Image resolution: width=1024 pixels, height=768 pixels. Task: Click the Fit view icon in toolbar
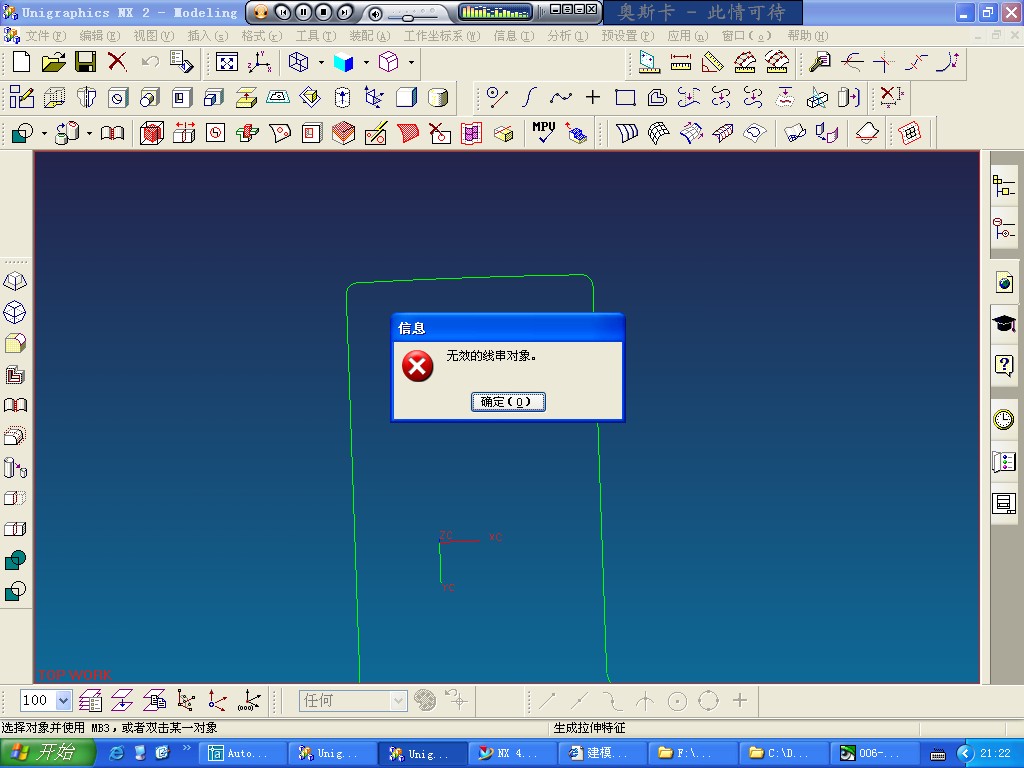[x=227, y=63]
